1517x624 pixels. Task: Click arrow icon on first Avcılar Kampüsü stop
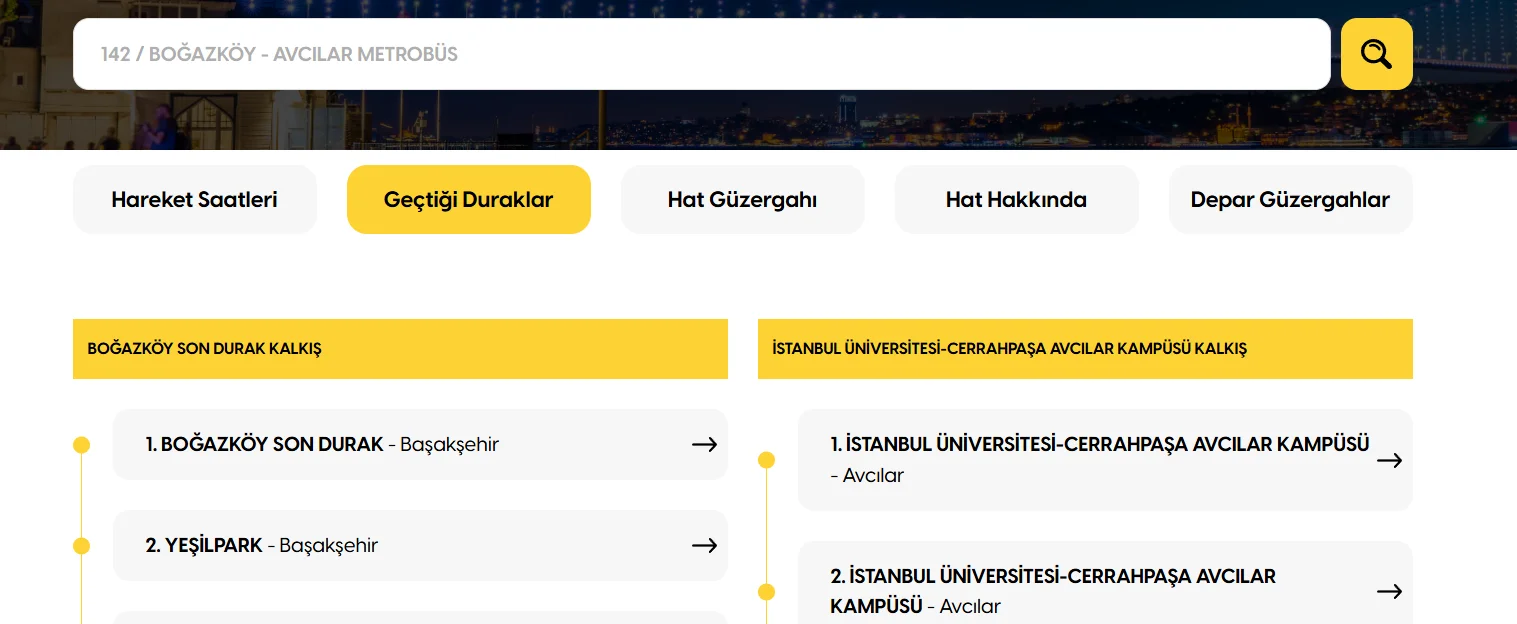point(1389,460)
